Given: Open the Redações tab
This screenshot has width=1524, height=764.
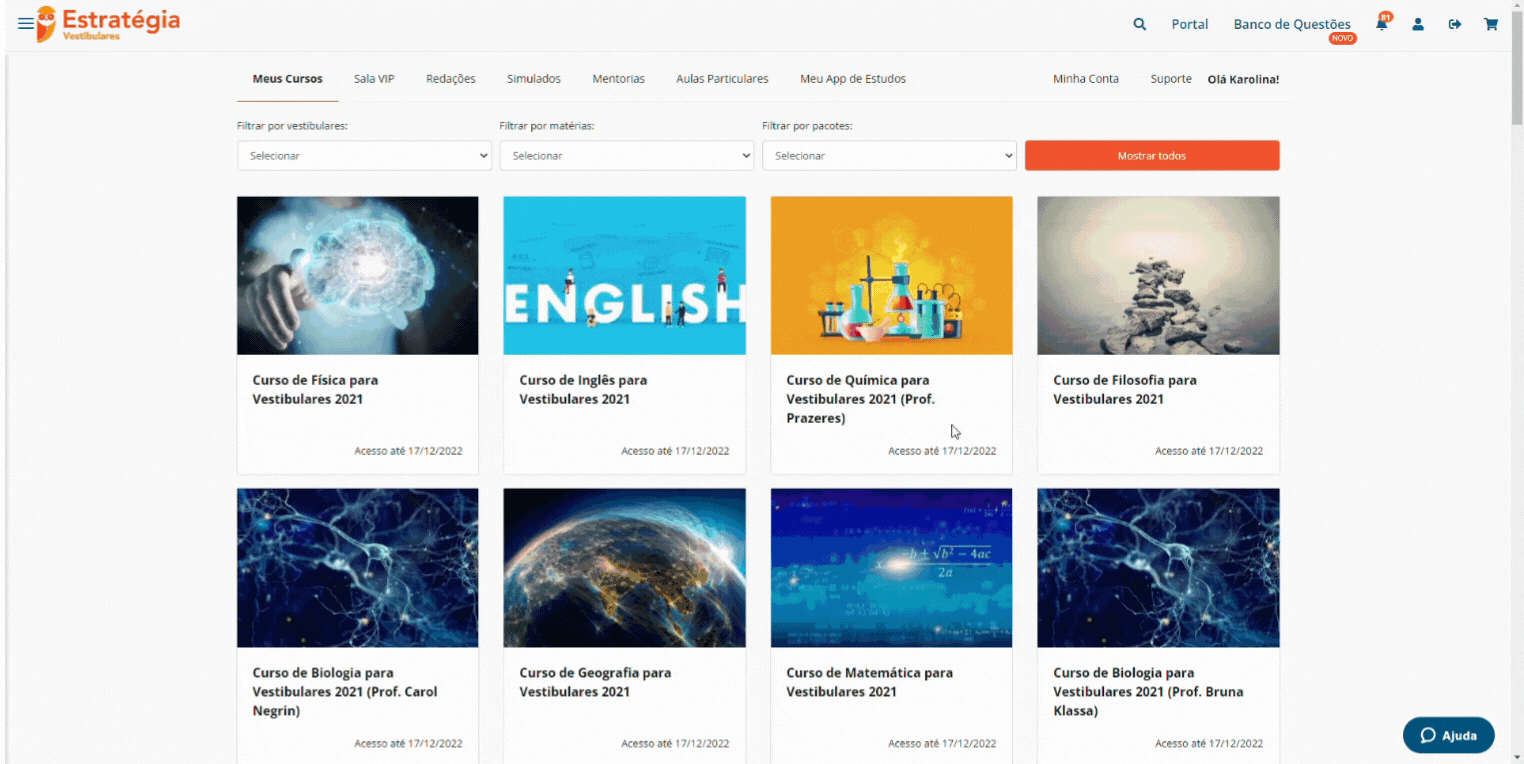Looking at the screenshot, I should pyautogui.click(x=451, y=79).
